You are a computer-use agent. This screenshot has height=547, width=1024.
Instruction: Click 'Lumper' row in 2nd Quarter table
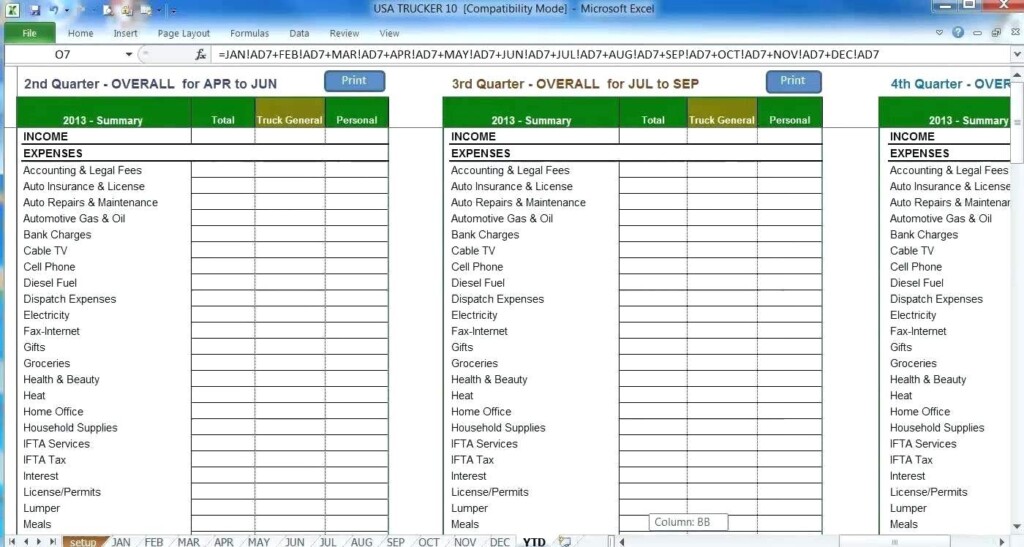42,508
